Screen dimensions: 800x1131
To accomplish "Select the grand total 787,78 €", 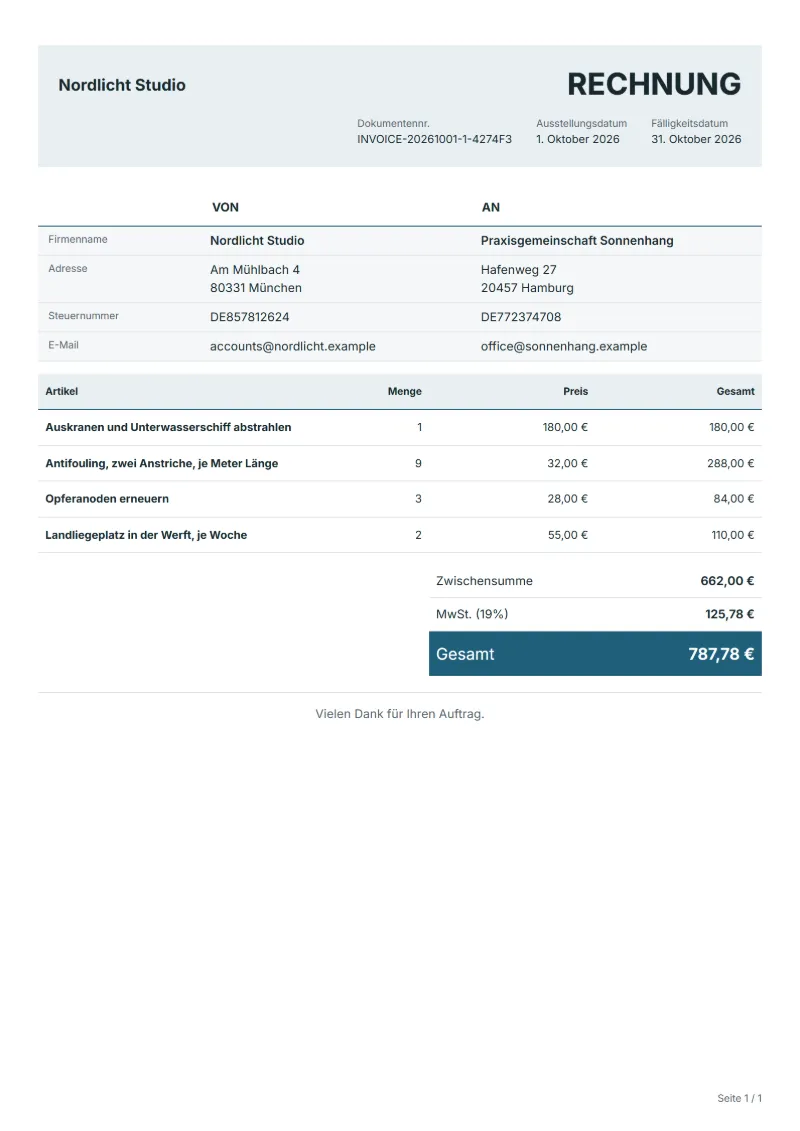I will [721, 654].
